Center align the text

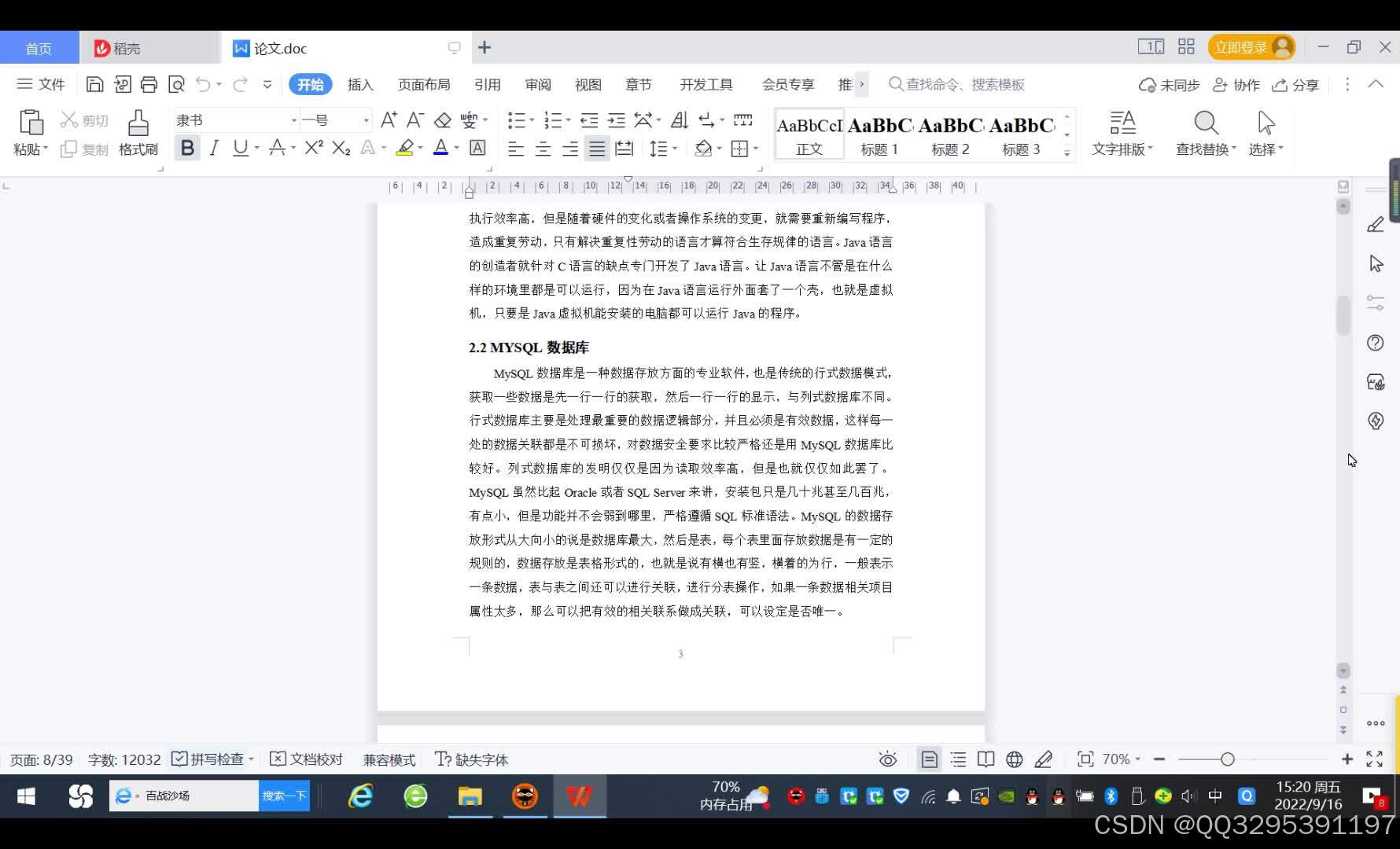[x=543, y=148]
